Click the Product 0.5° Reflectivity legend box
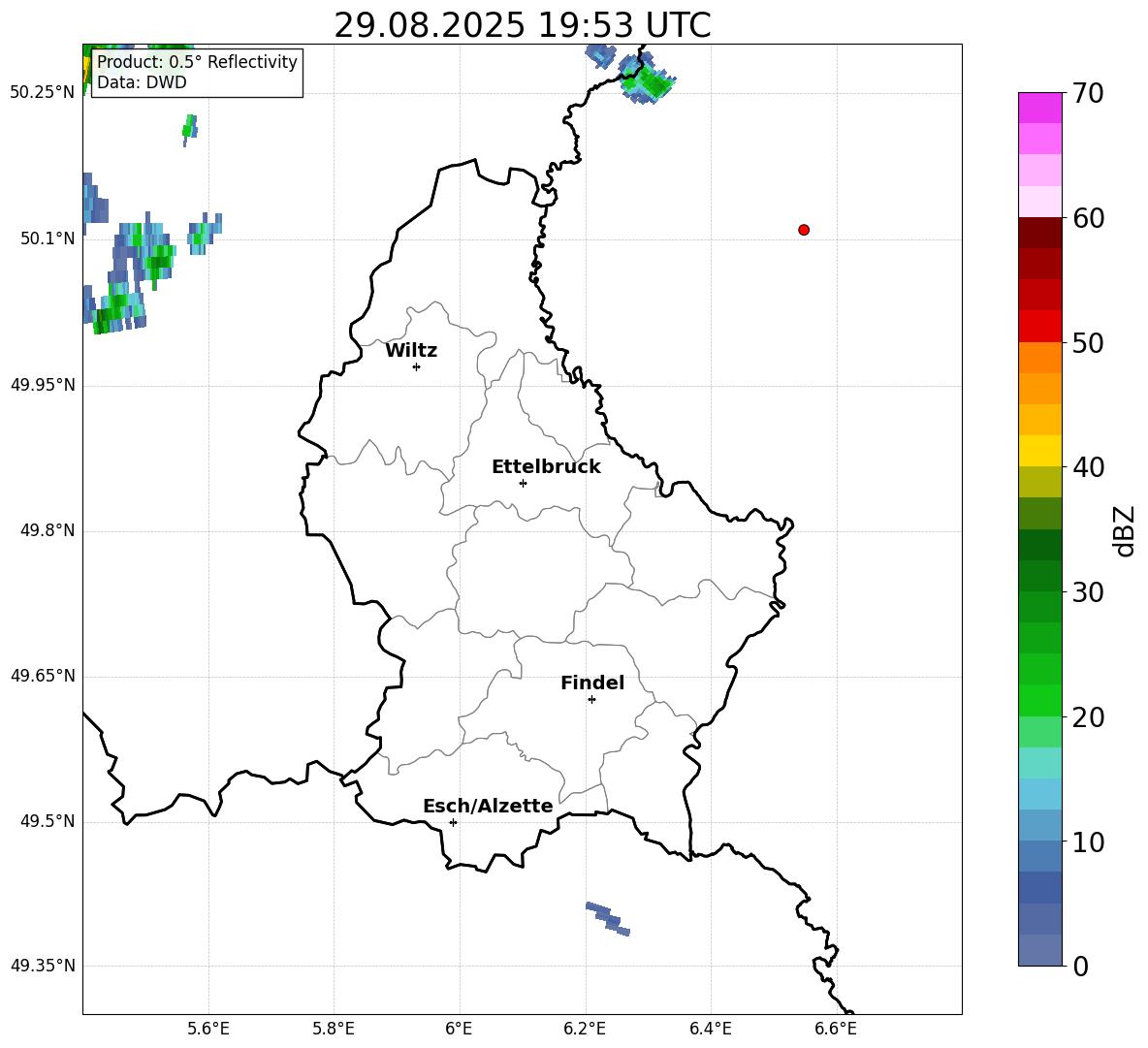Screen dimensions: 1148x1048 pyautogui.click(x=197, y=73)
